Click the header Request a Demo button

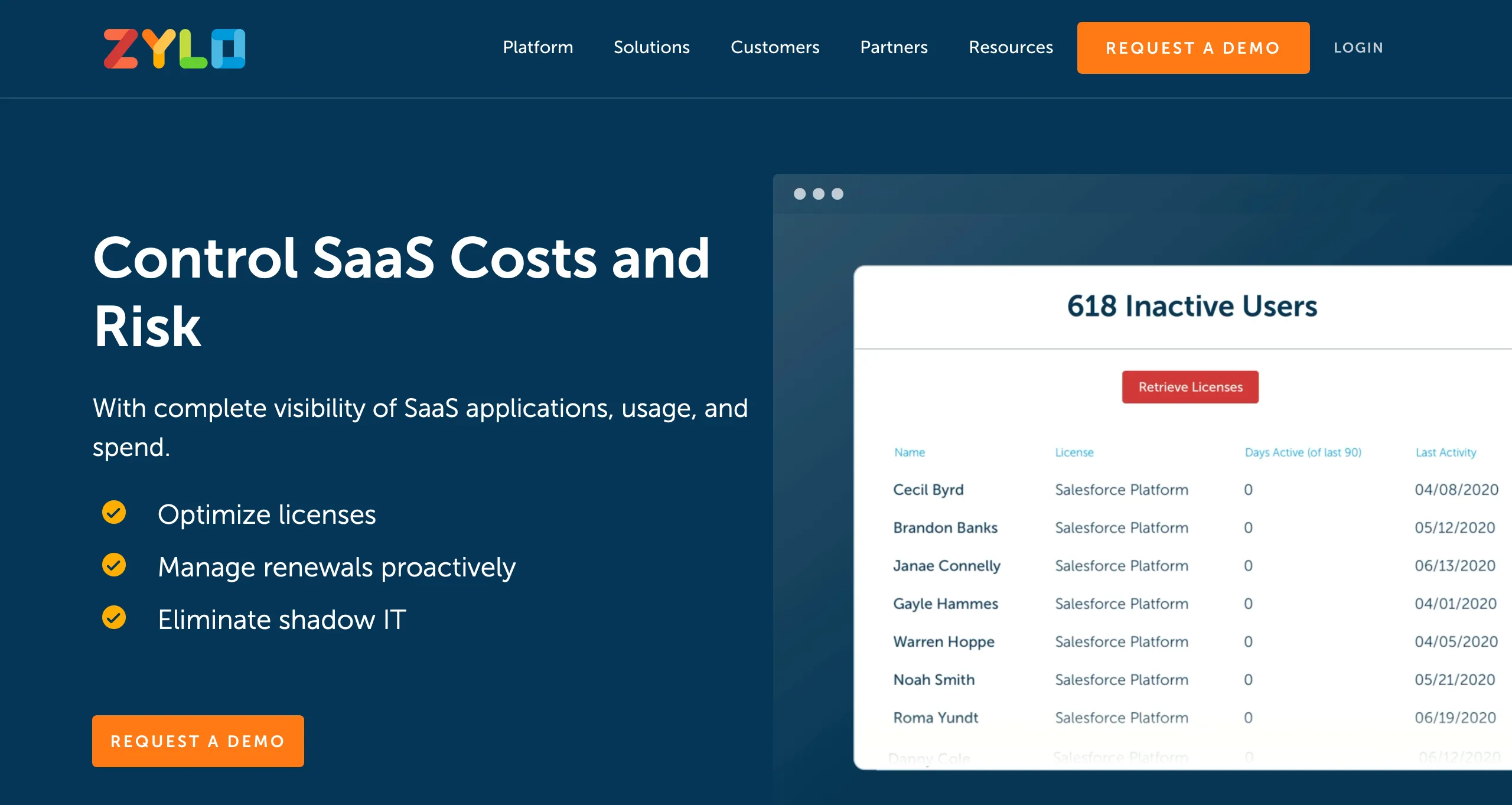[1193, 48]
